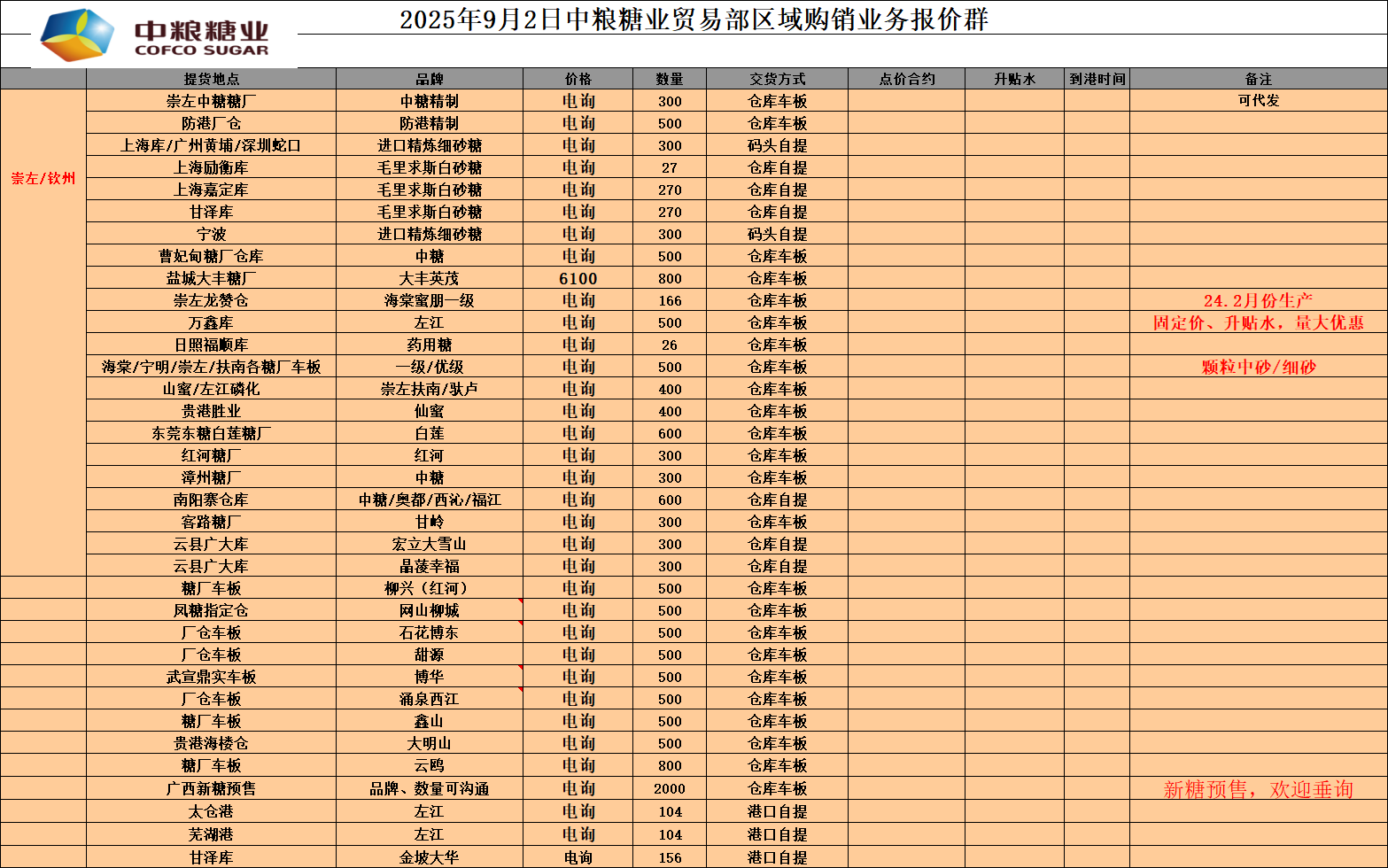Click the 网山柳城 cell with comment marker
This screenshot has width=1388, height=868.
point(430,610)
